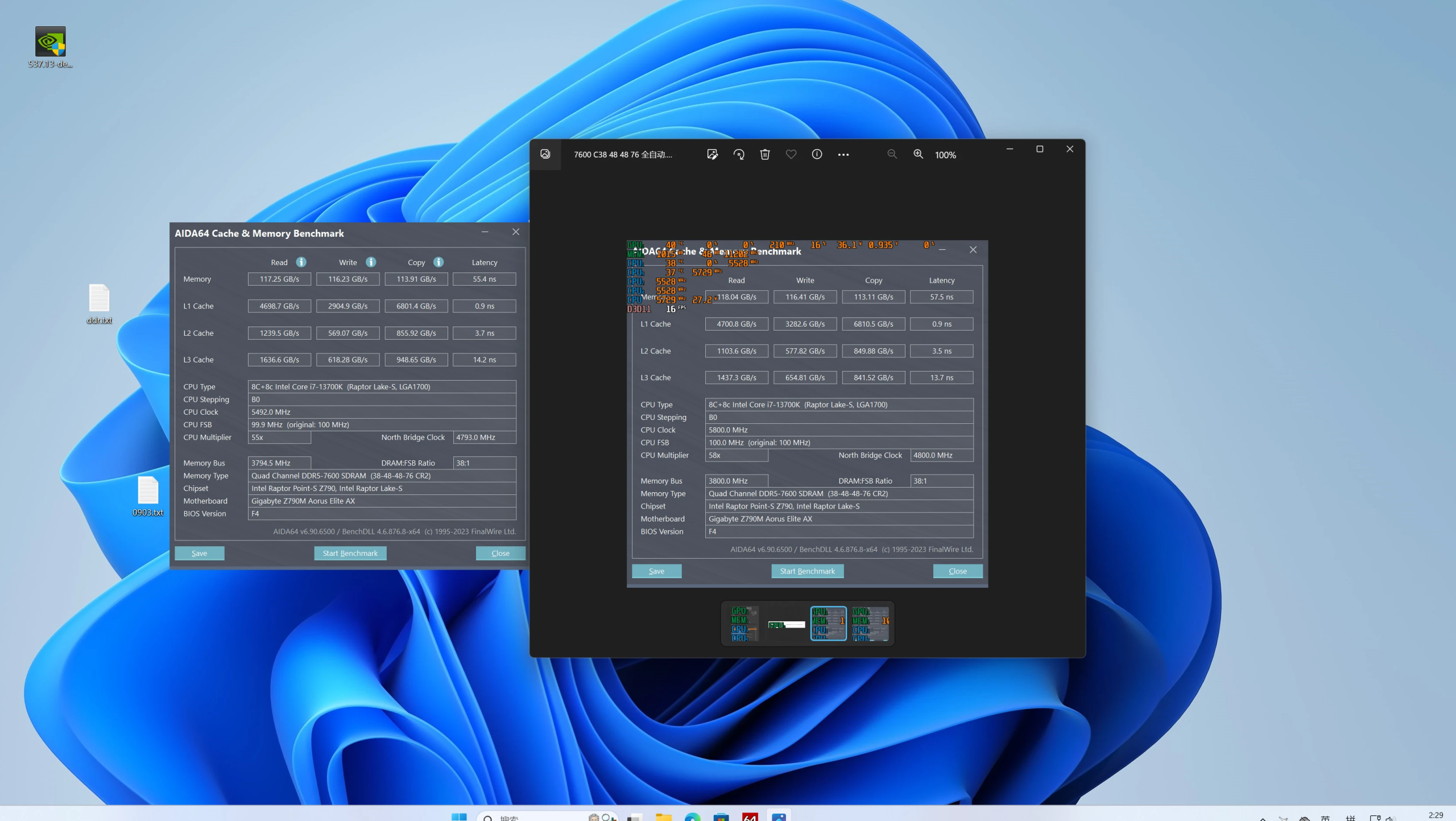Click the 100% zoom level in Photos
The image size is (1456, 821).
click(x=945, y=155)
